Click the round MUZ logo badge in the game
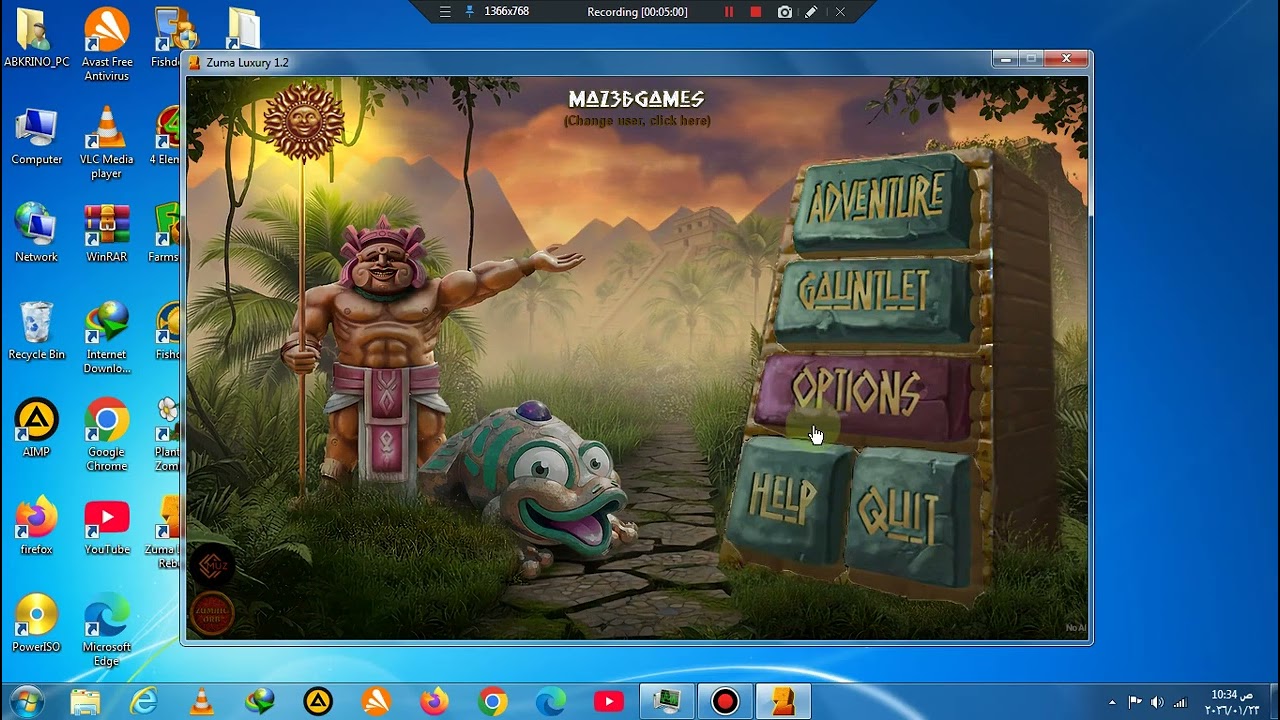1280x720 pixels. pos(214,565)
